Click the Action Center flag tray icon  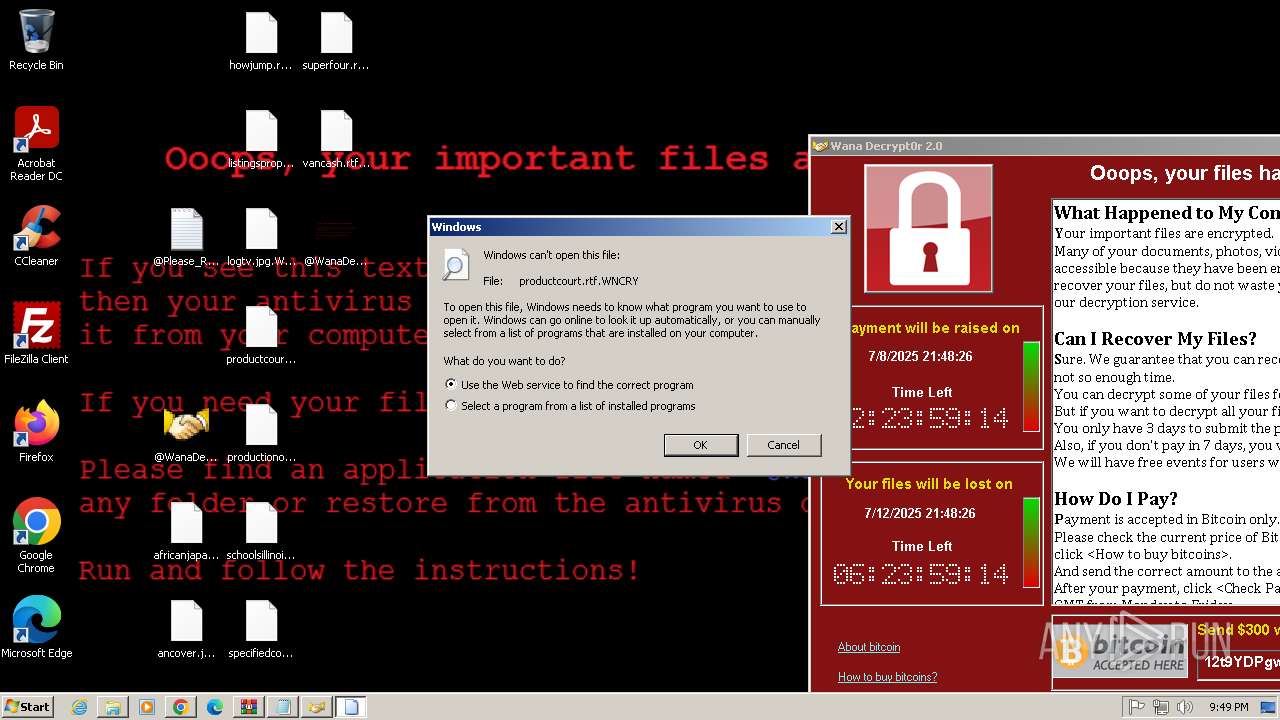click(1137, 707)
